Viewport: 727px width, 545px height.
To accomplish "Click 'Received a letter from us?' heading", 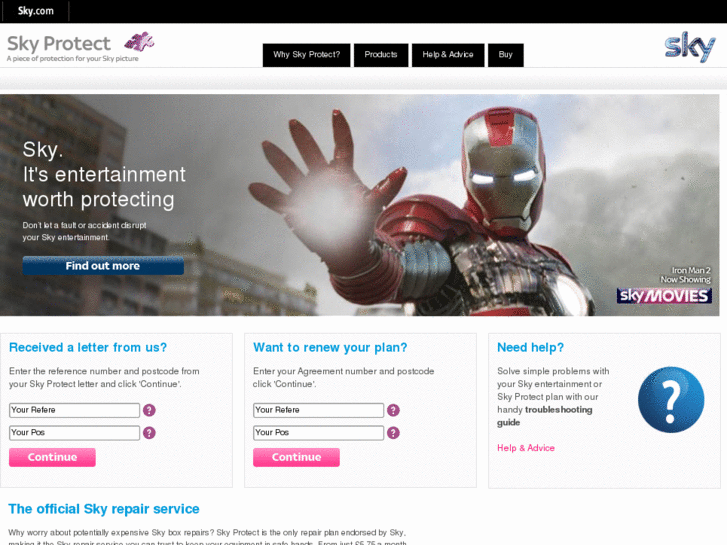I will click(88, 347).
